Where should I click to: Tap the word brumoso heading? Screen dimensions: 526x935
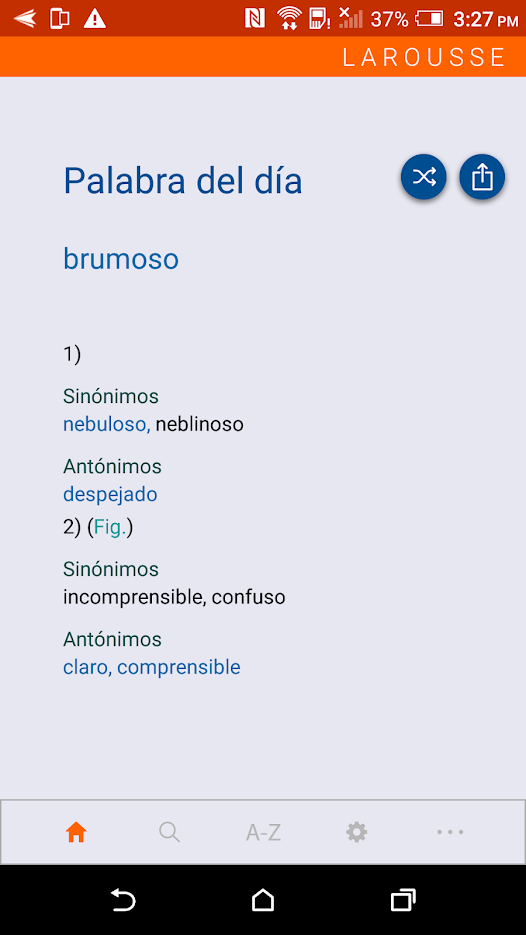coord(121,259)
